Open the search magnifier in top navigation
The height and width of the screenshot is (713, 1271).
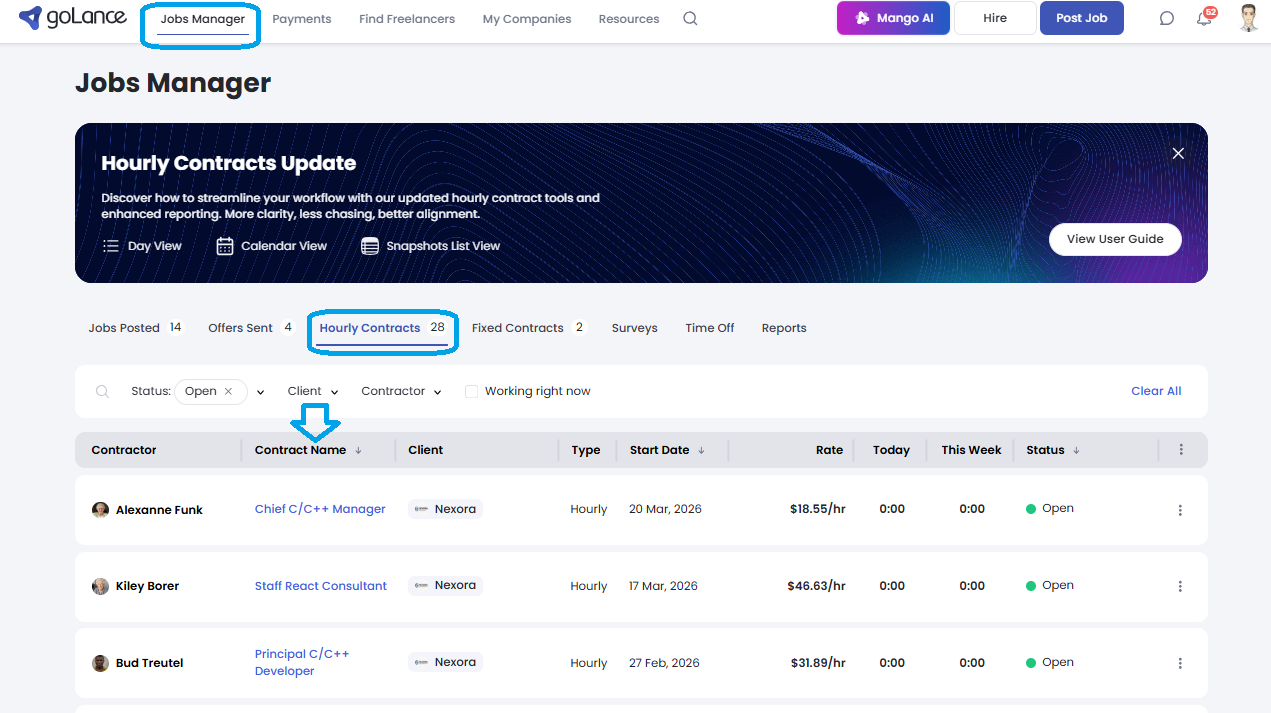(690, 19)
